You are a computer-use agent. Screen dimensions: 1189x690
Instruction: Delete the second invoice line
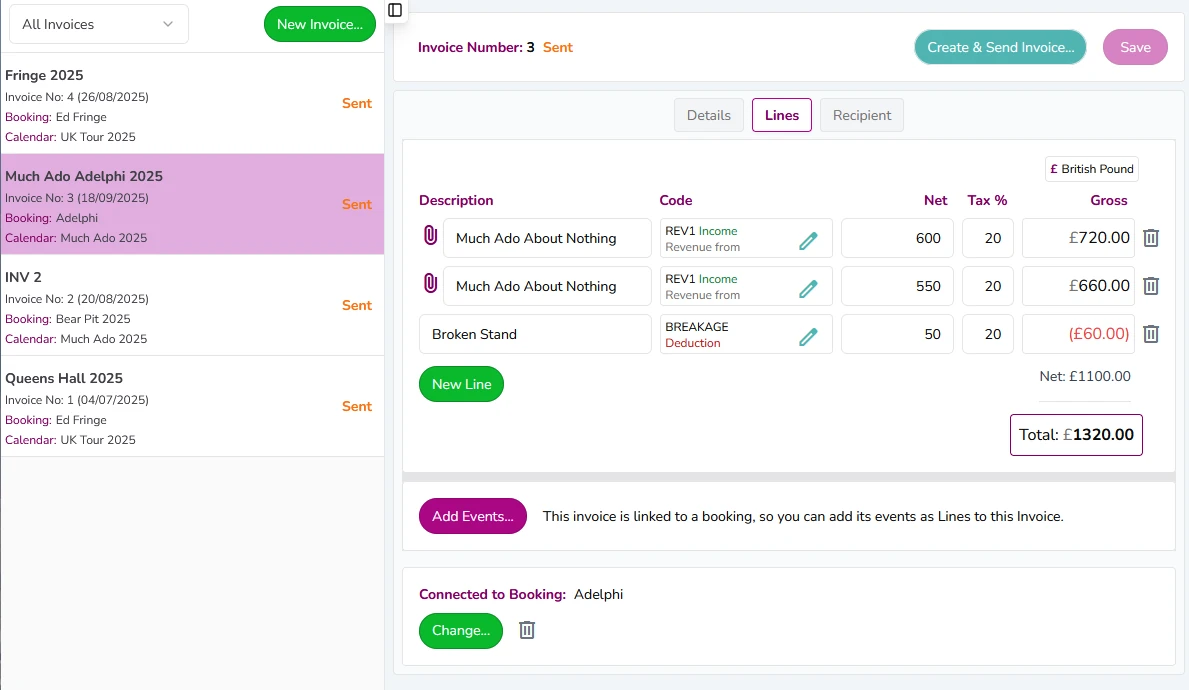point(1151,286)
